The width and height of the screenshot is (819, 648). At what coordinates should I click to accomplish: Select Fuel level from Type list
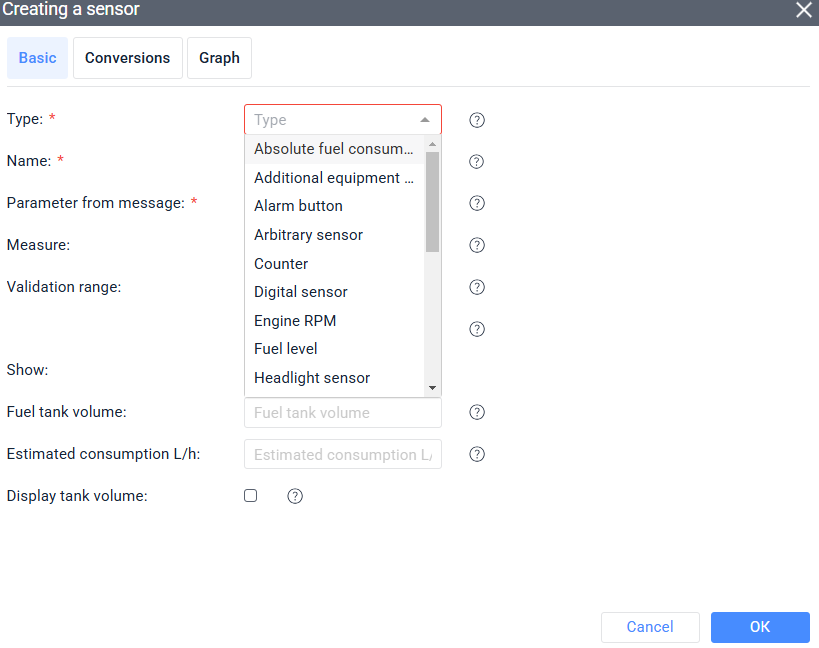click(286, 349)
